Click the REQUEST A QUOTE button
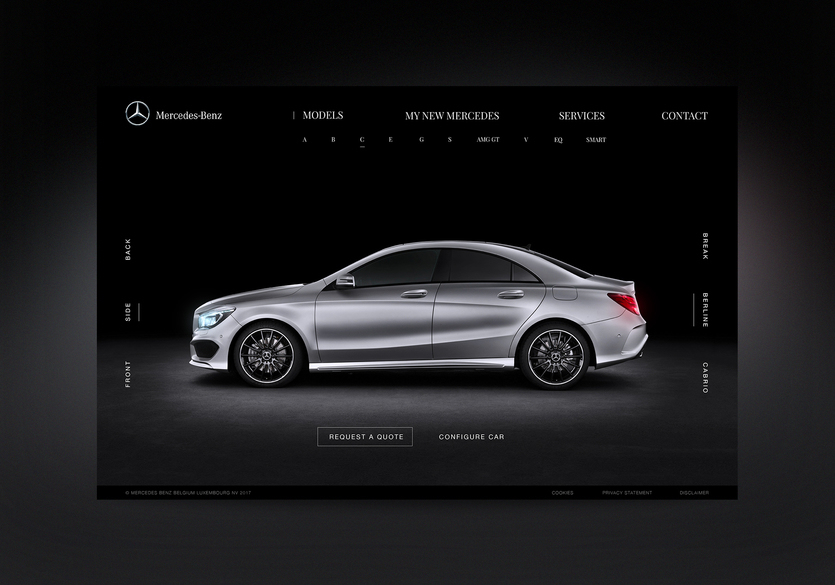The height and width of the screenshot is (585, 835). coord(365,436)
